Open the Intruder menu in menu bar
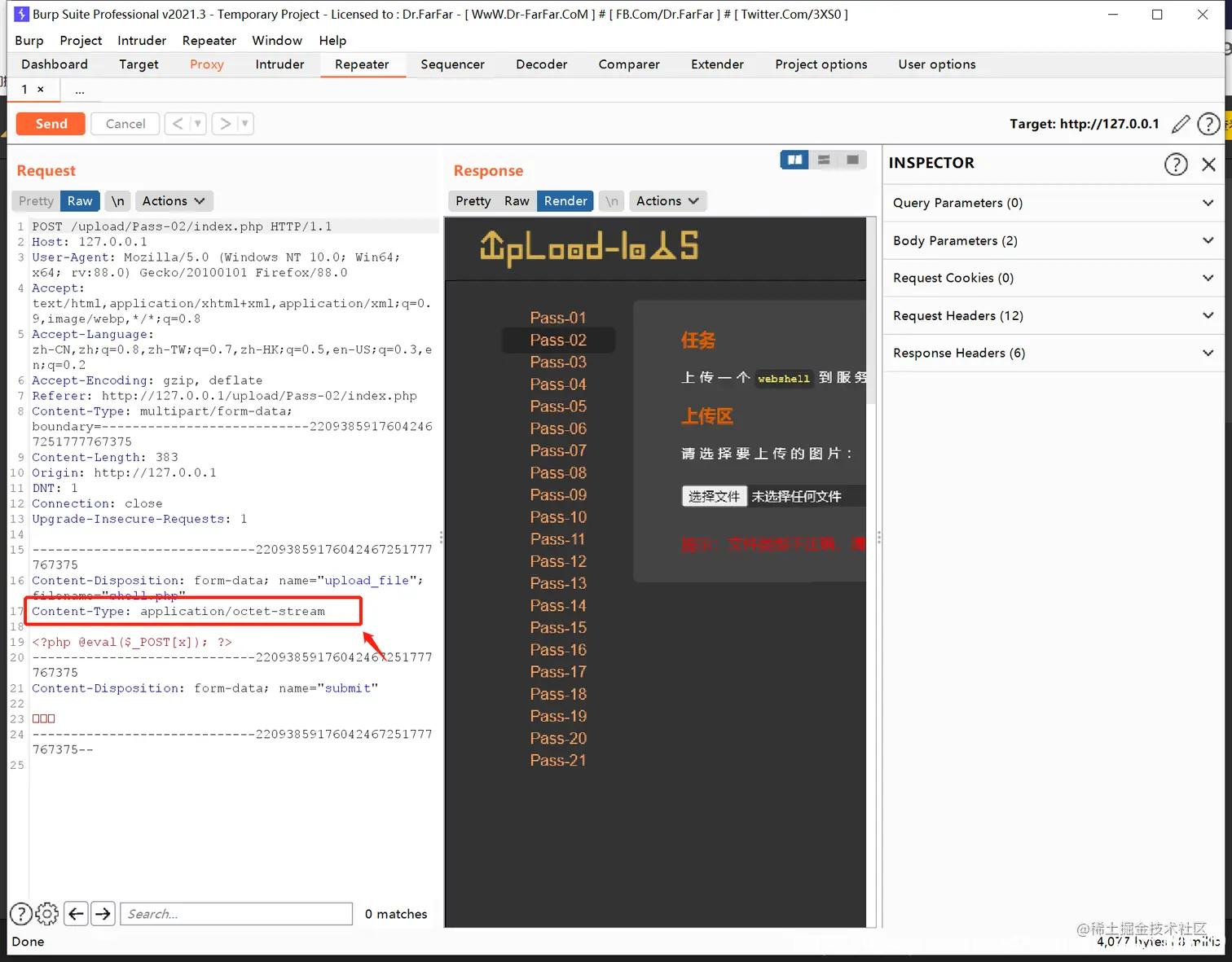 pos(142,41)
